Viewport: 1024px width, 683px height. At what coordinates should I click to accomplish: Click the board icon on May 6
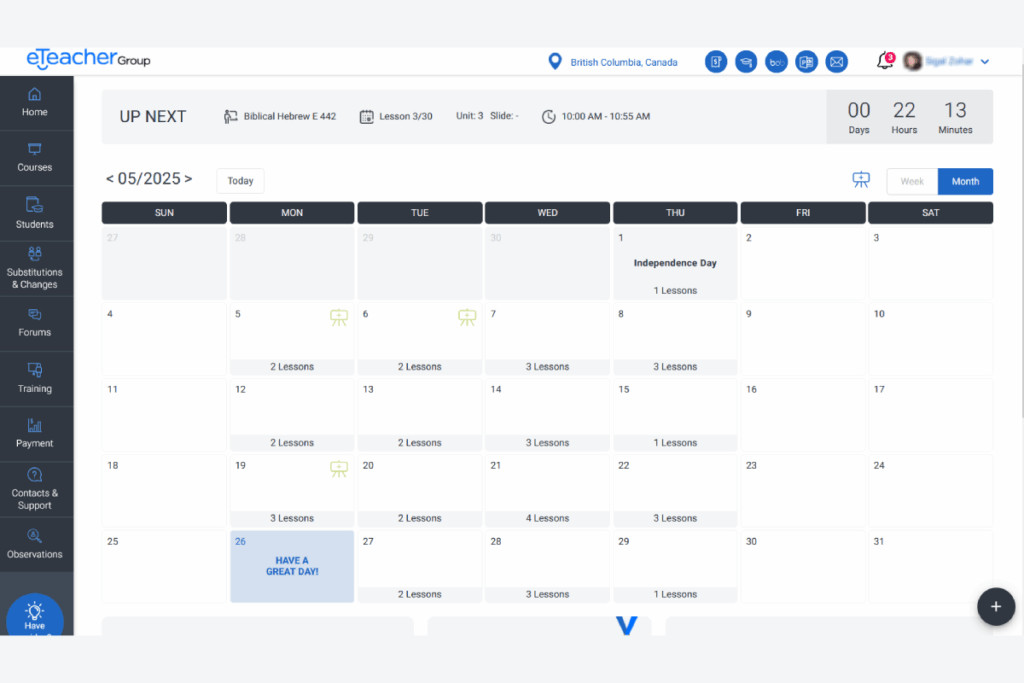(x=467, y=317)
